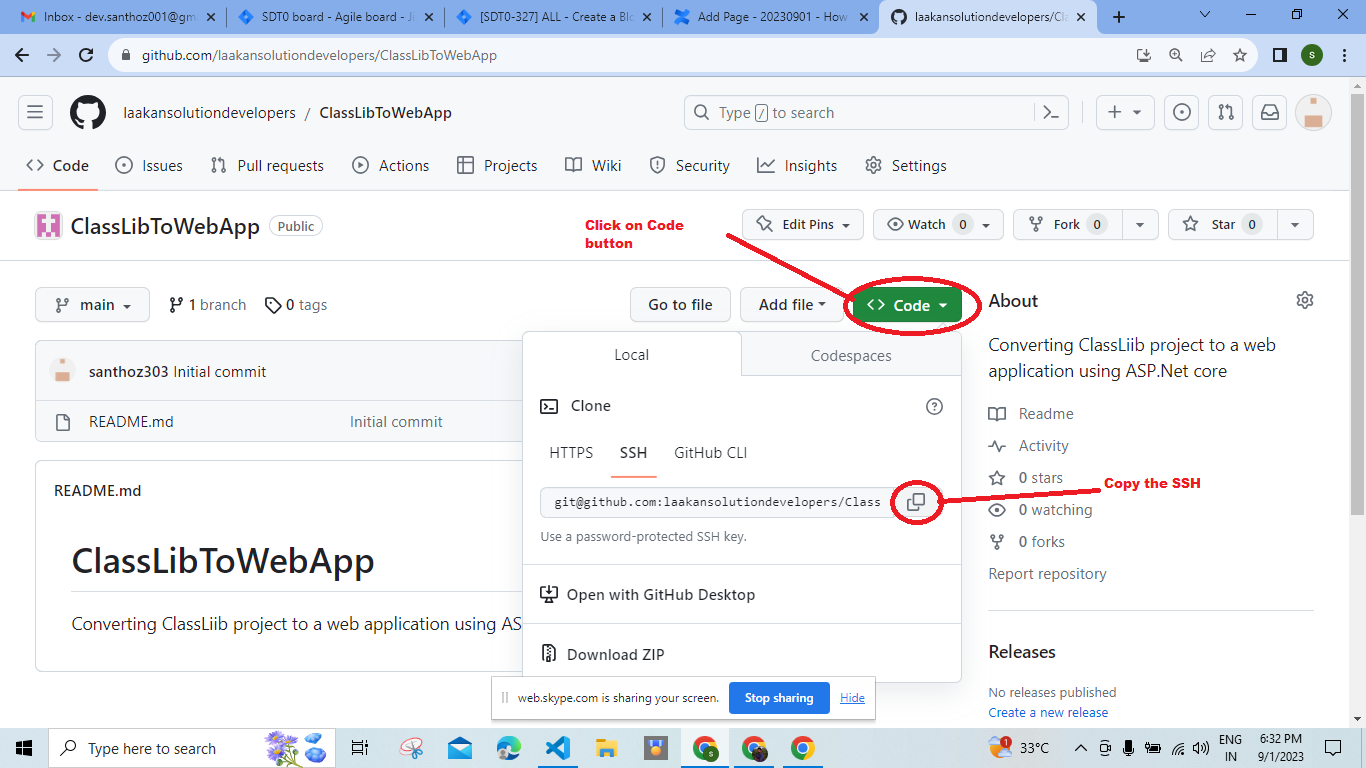
Task: Open the Chrome profile S avatar
Action: point(1311,55)
